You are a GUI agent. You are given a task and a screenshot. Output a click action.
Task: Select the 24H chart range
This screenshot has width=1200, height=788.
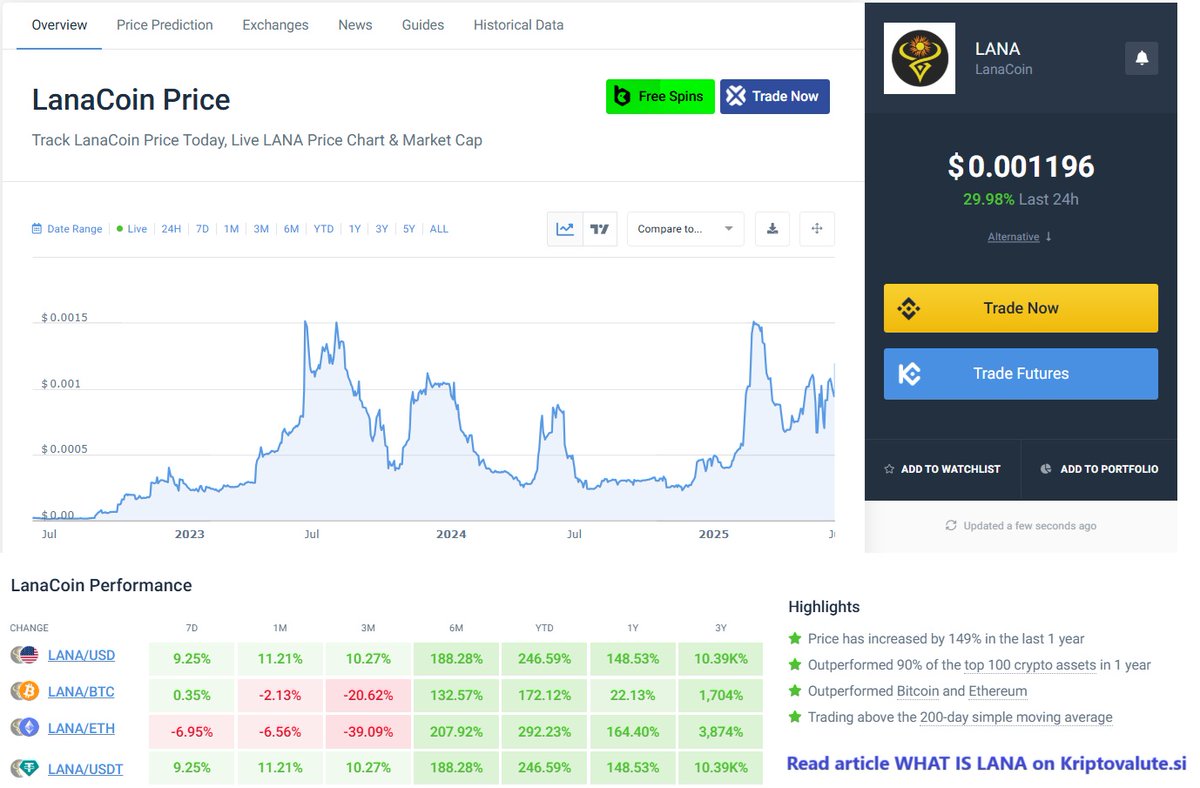click(x=171, y=229)
